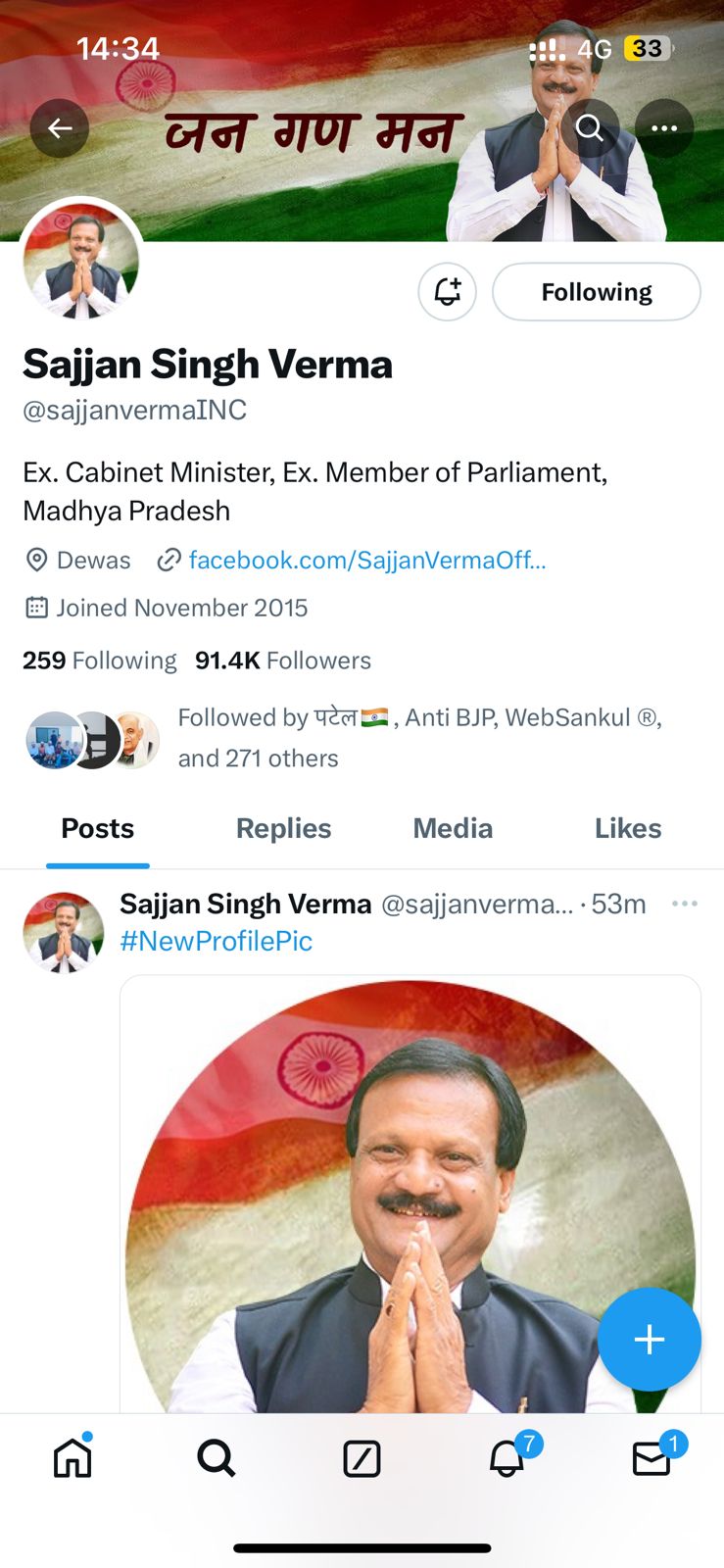This screenshot has width=724, height=1568.
Task: Open the Search icon in bottom bar
Action: click(217, 1458)
